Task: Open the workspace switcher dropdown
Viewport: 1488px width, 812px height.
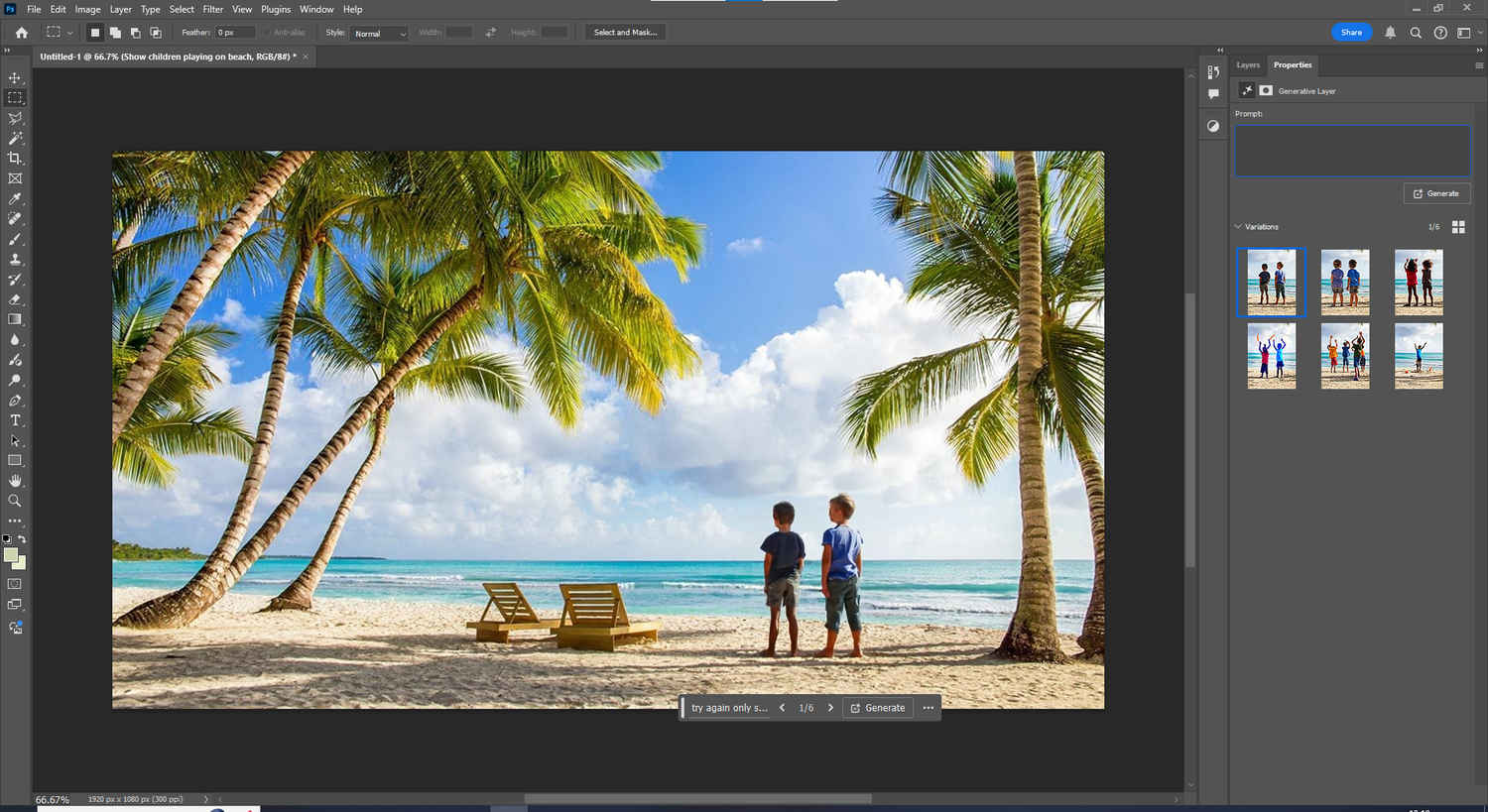Action: coord(1468,33)
